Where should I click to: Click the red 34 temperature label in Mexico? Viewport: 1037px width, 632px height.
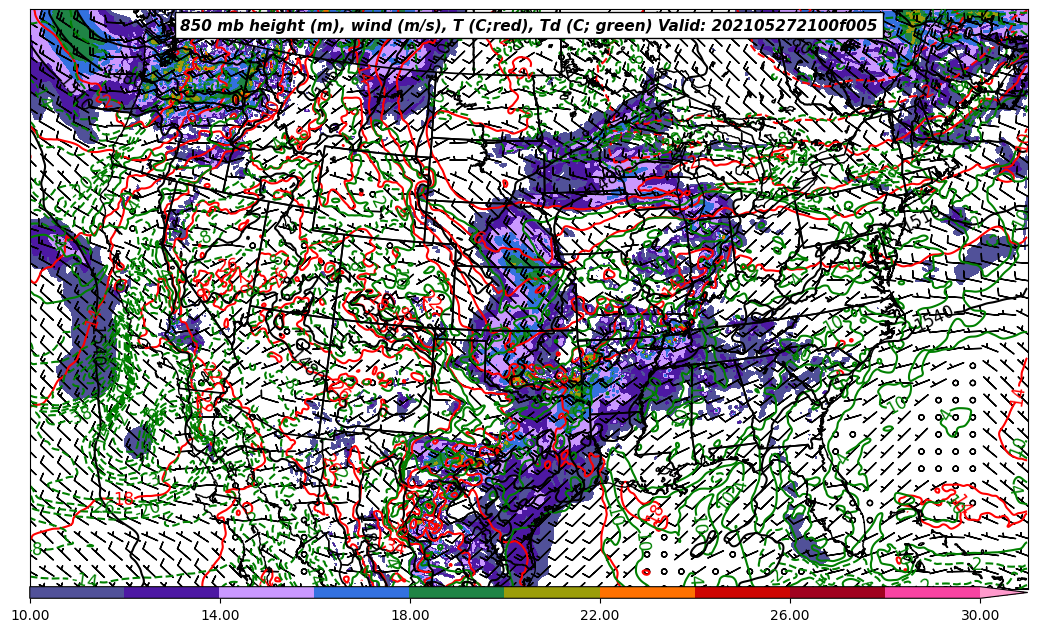(395, 546)
